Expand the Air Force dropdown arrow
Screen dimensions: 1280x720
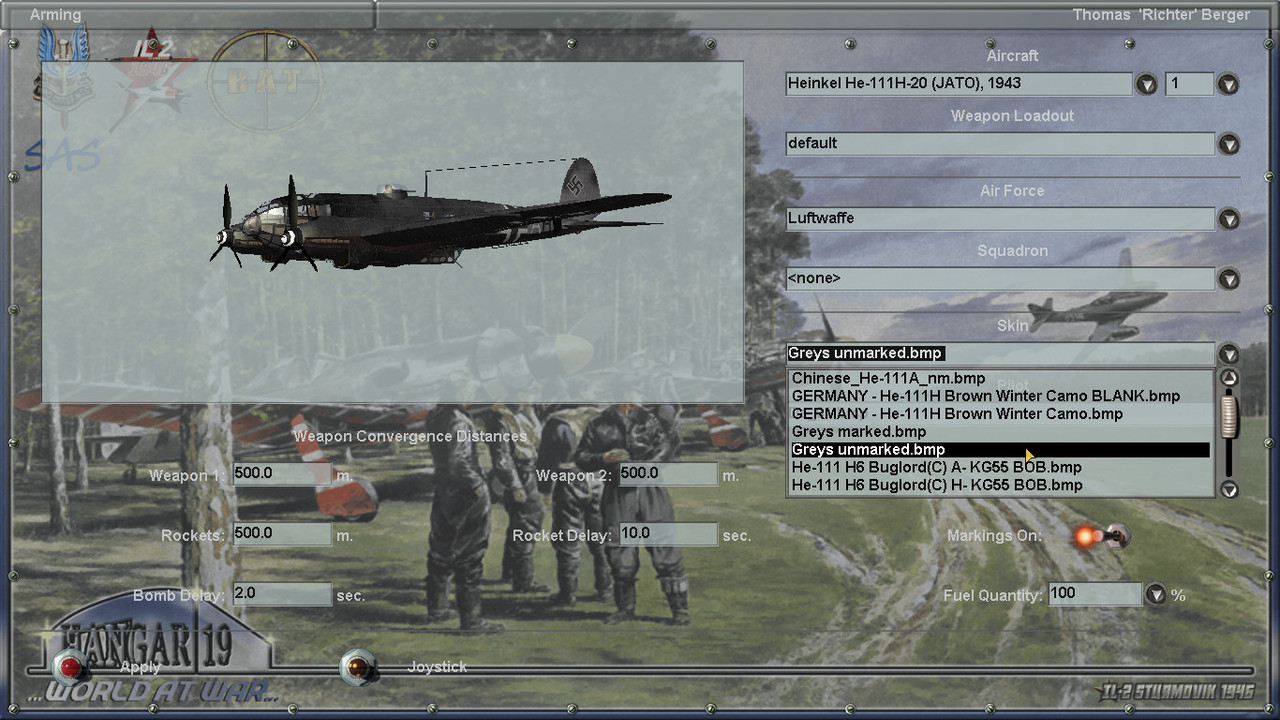coord(1228,219)
